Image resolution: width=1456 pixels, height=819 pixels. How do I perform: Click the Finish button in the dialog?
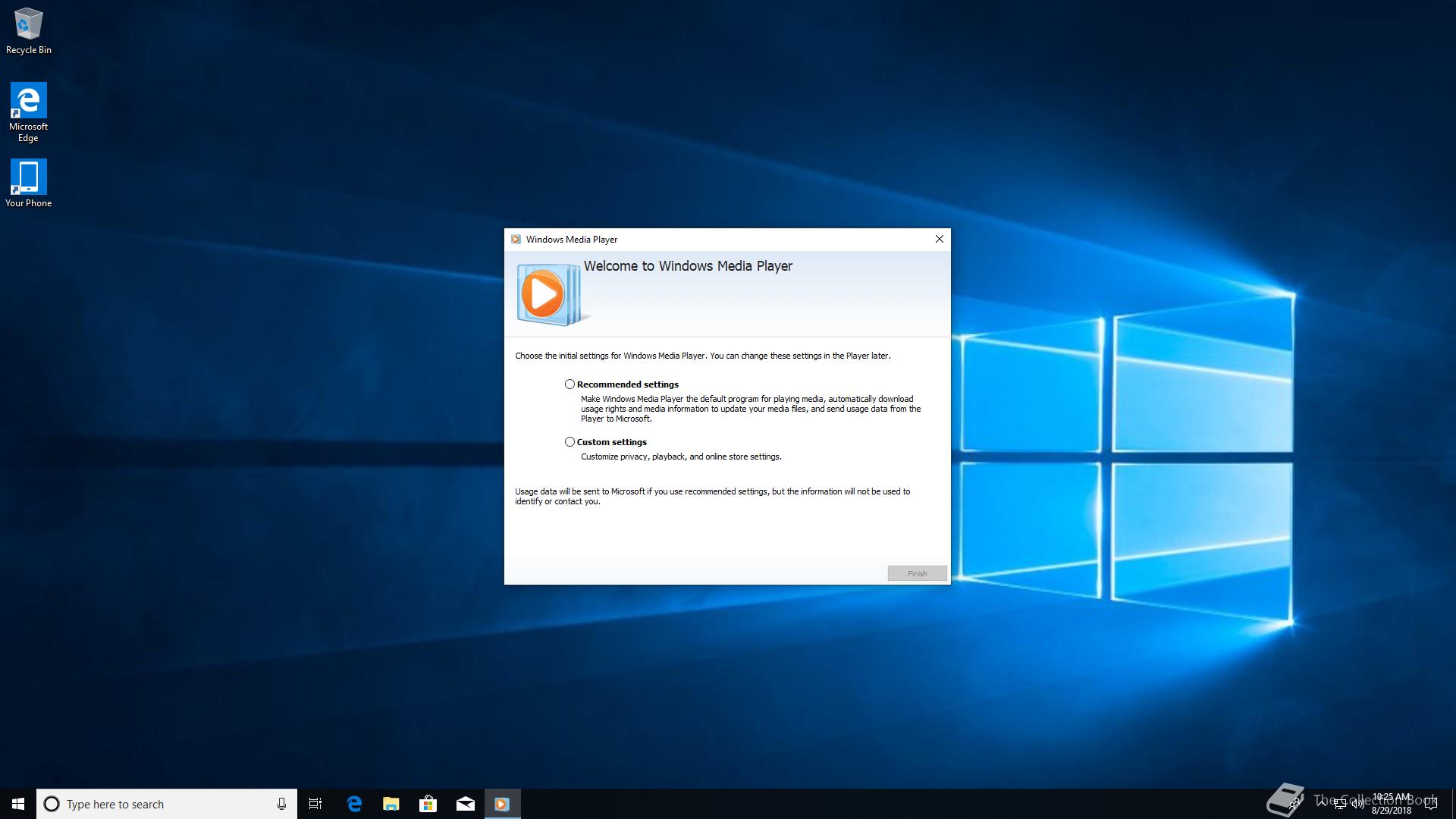(918, 573)
